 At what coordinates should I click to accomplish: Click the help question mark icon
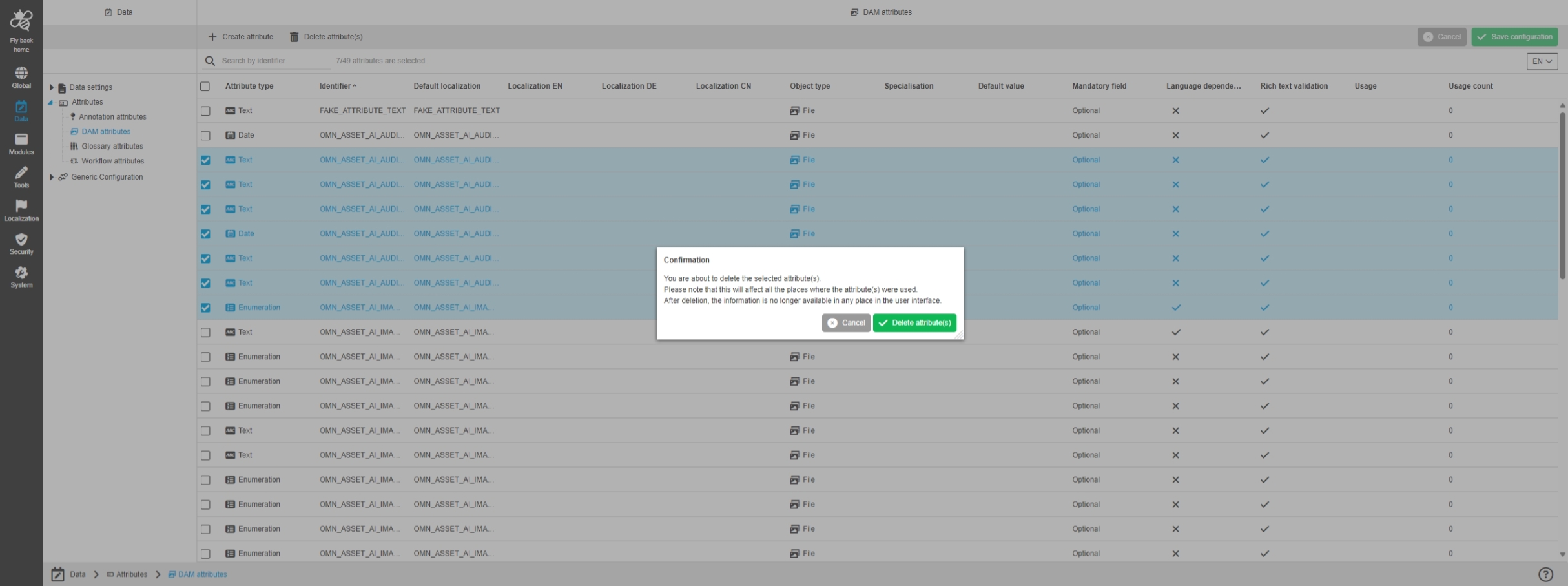tap(1545, 574)
